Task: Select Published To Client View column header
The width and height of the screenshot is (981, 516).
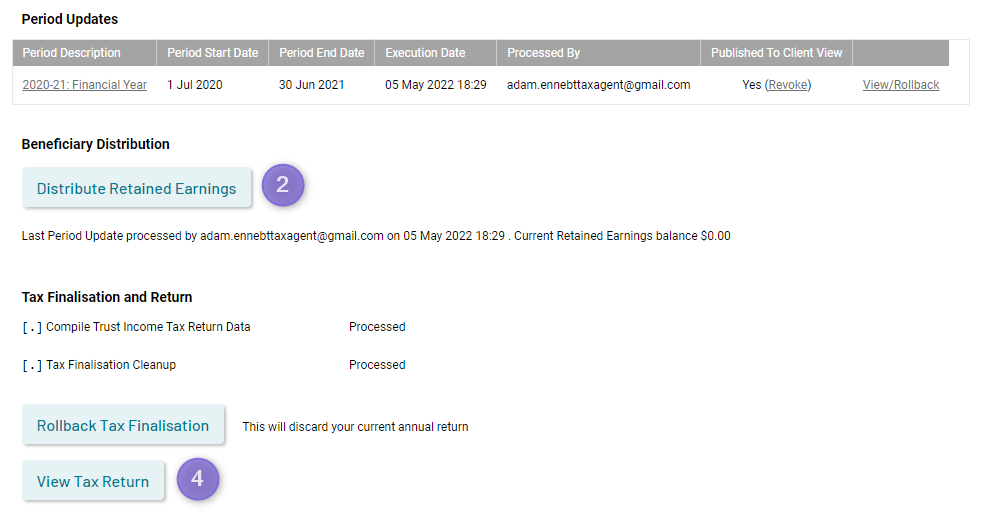Action: pyautogui.click(x=776, y=53)
